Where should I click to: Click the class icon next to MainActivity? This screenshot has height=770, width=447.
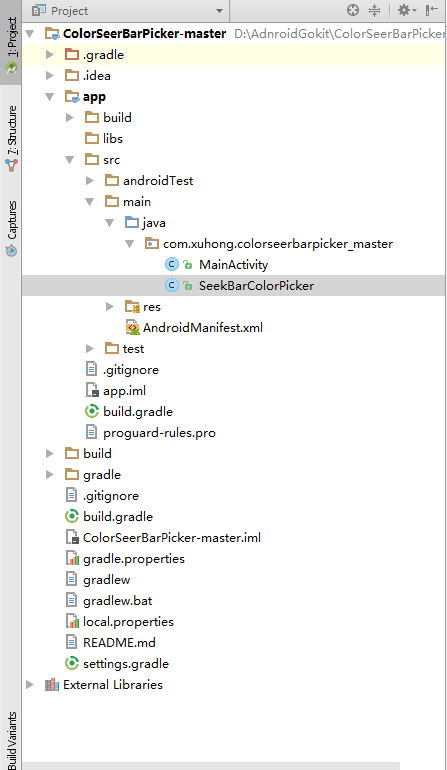pos(171,265)
